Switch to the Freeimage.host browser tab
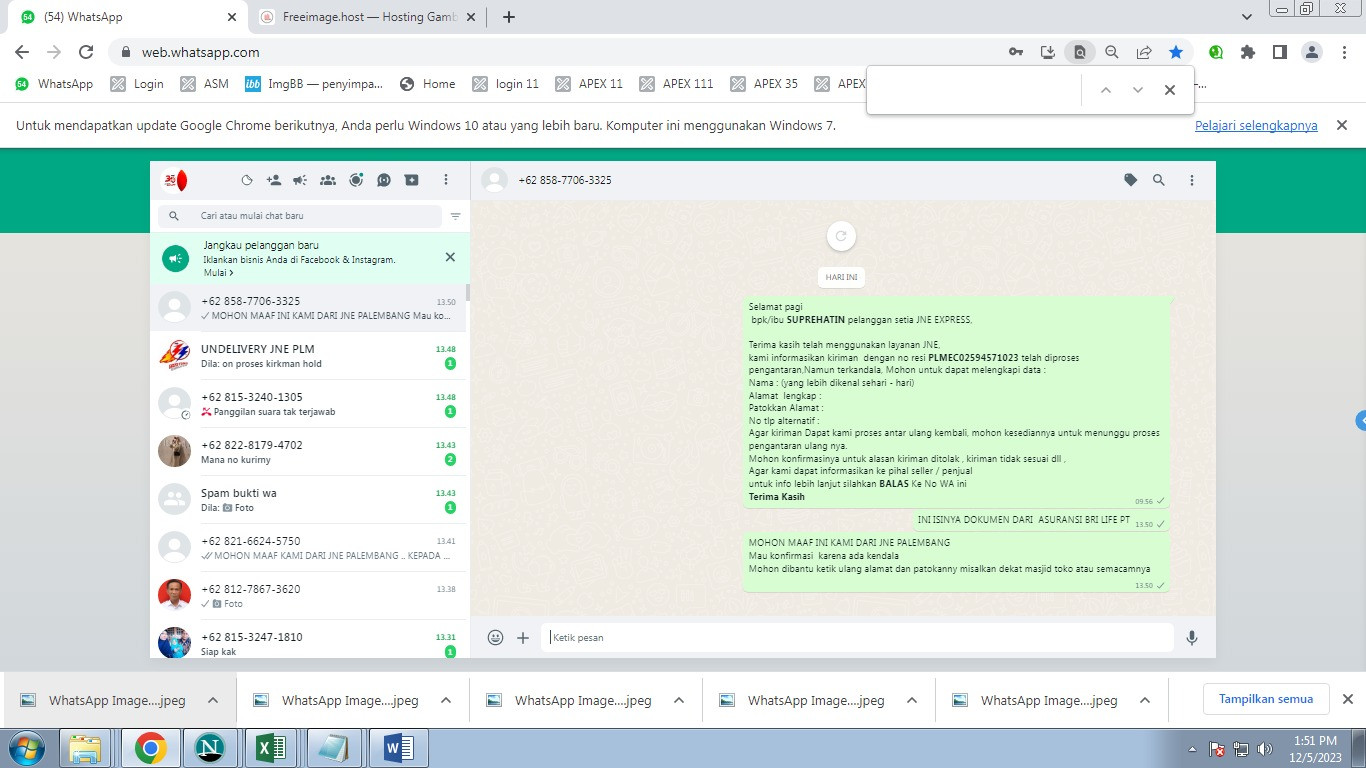 (367, 17)
